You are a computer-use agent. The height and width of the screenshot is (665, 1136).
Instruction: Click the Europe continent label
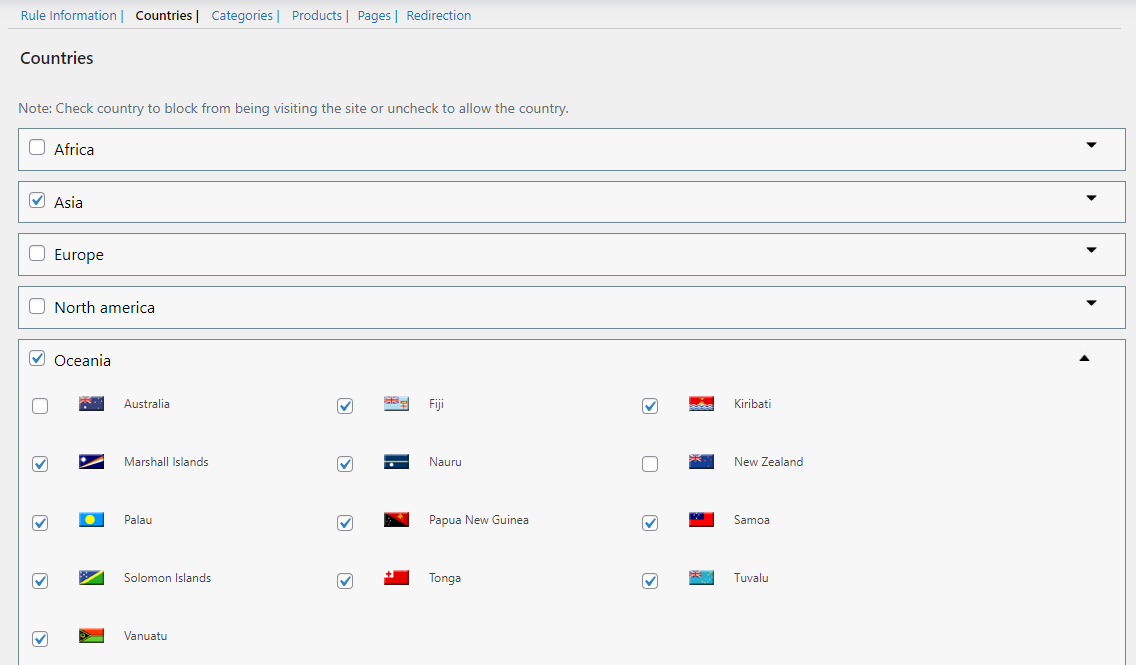[78, 255]
